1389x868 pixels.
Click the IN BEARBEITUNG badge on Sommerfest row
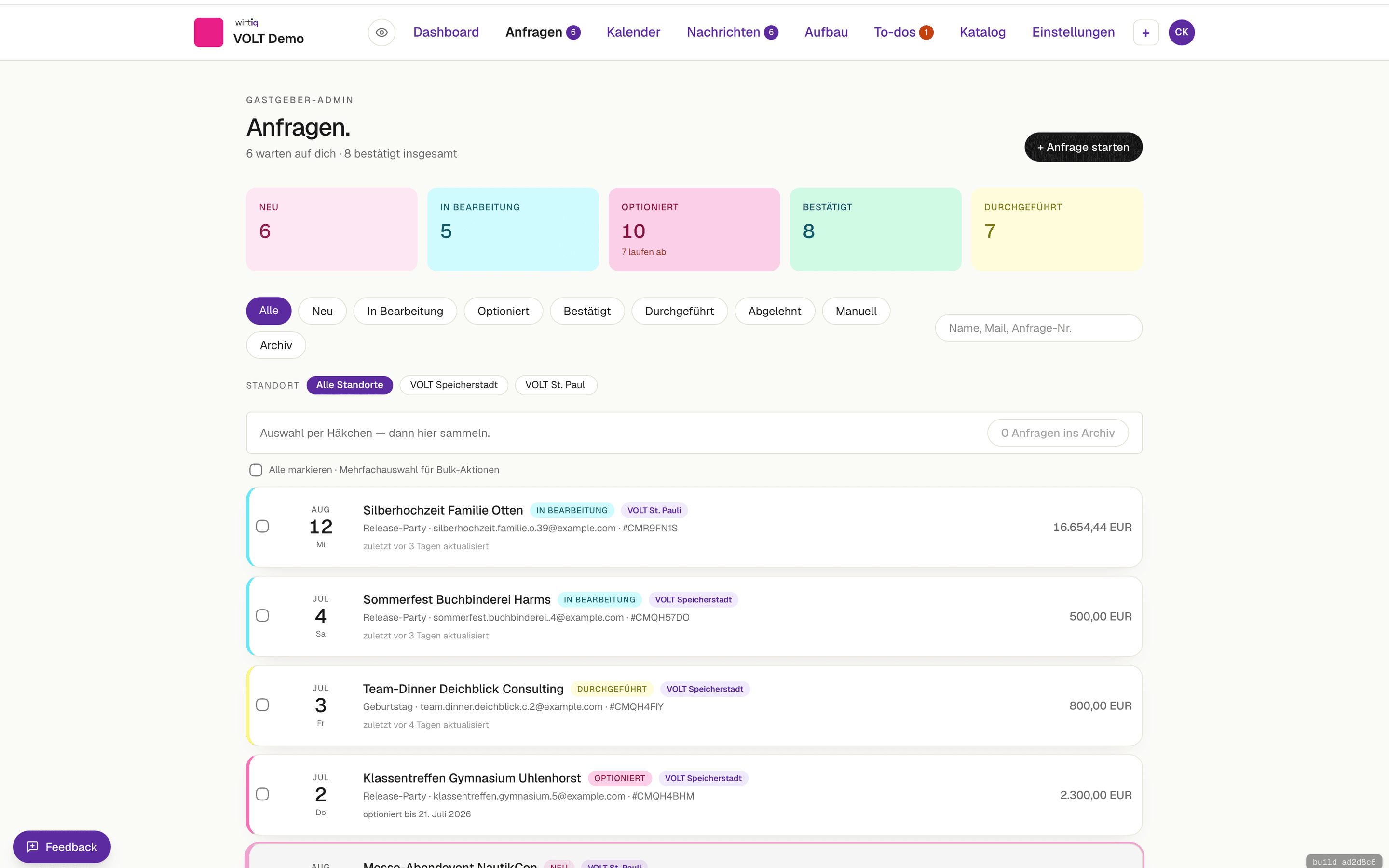click(x=599, y=599)
